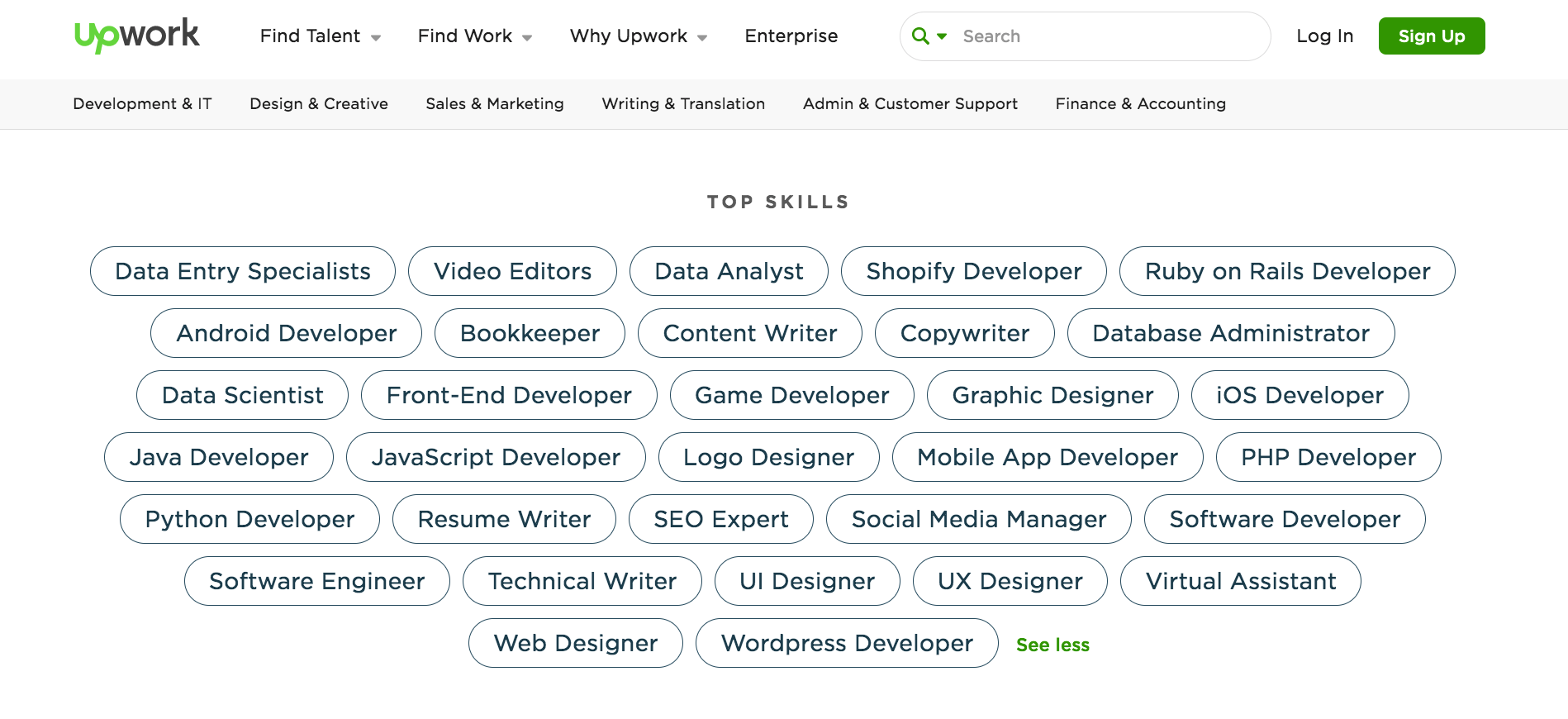The width and height of the screenshot is (1568, 719).
Task: Open Mobile App Developer skill
Action: coord(1048,457)
